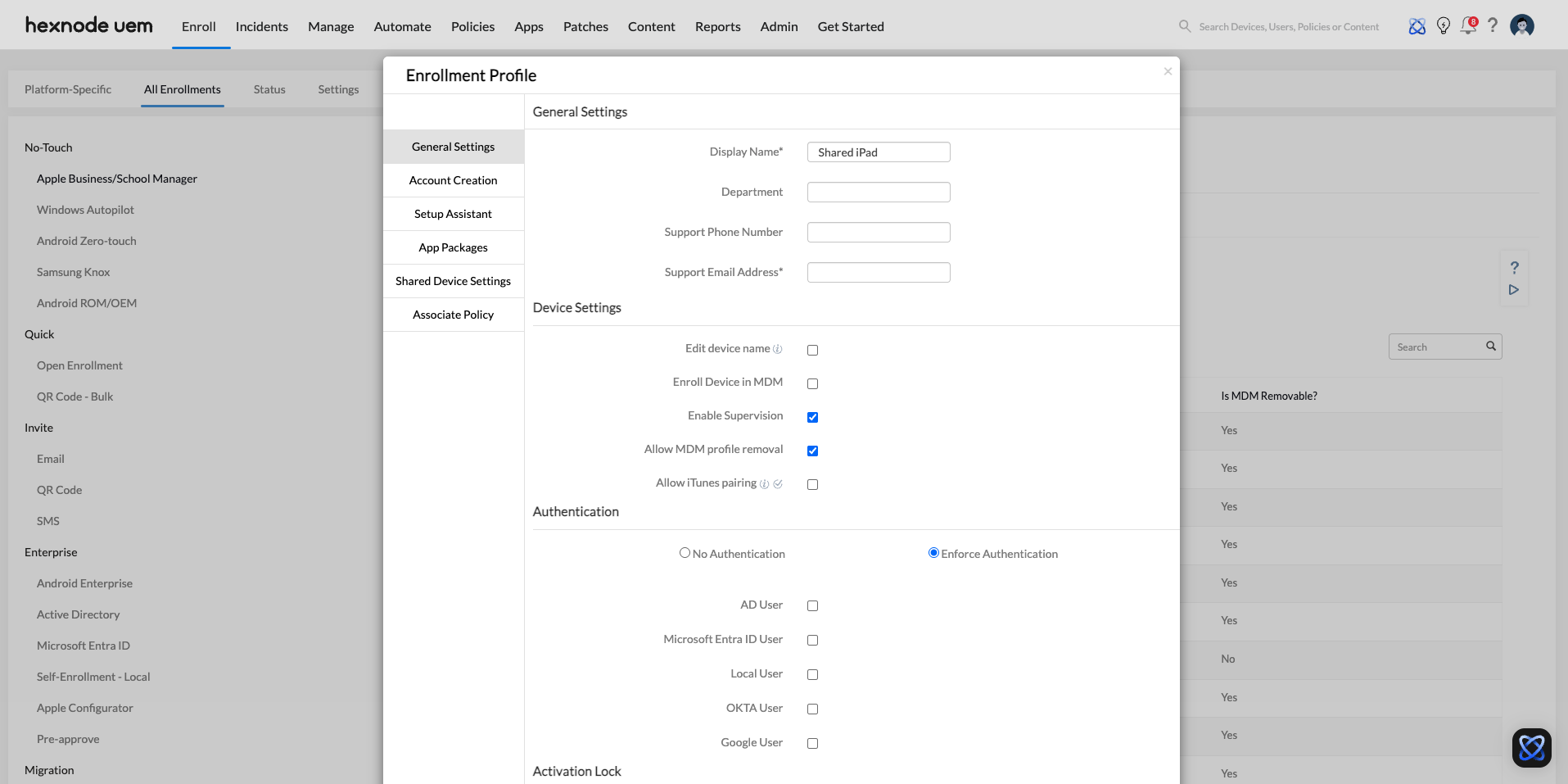Open the notifications bell icon
This screenshot has width=1568, height=784.
point(1469,26)
